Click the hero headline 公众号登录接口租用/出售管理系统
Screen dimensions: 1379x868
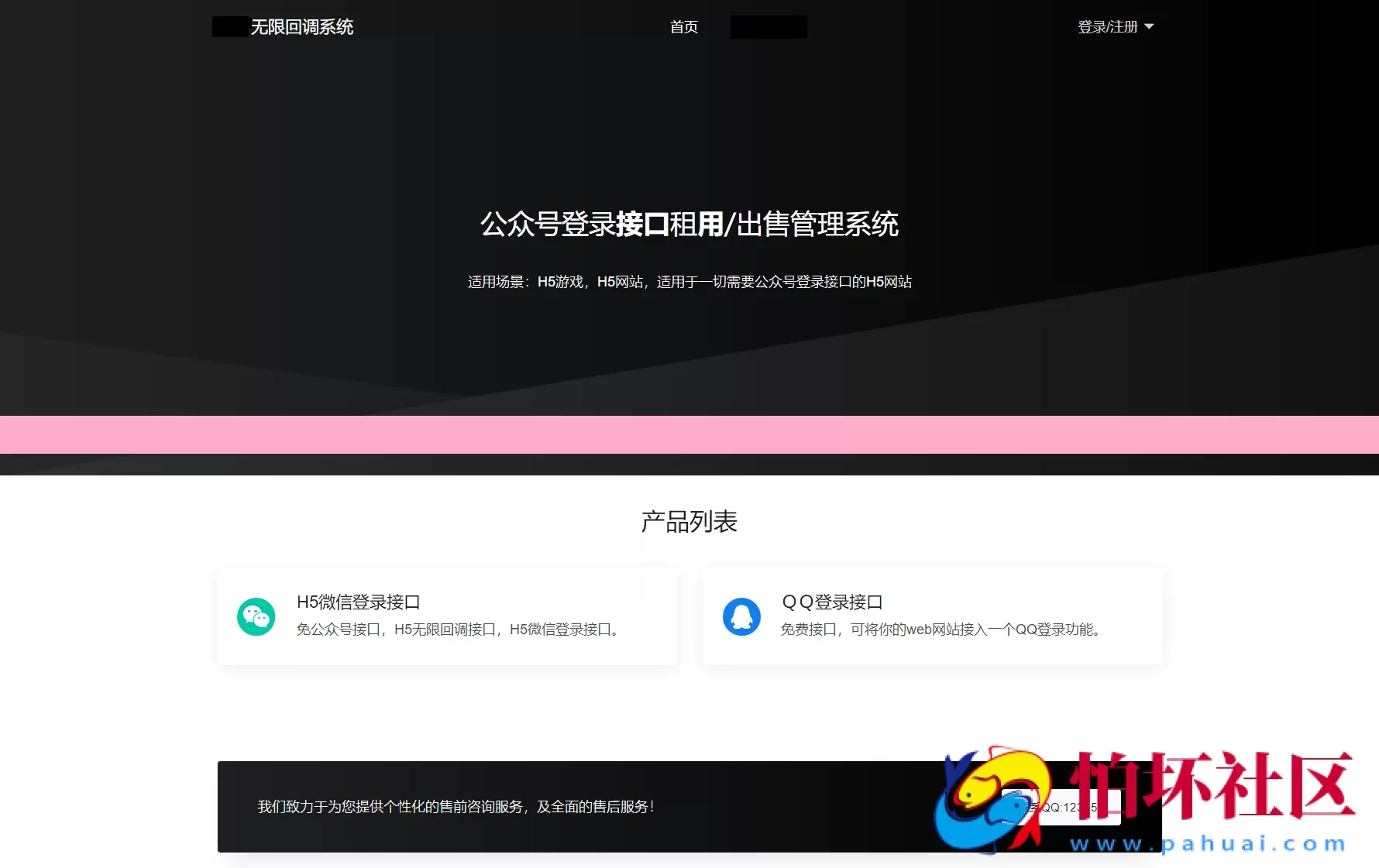pos(689,225)
